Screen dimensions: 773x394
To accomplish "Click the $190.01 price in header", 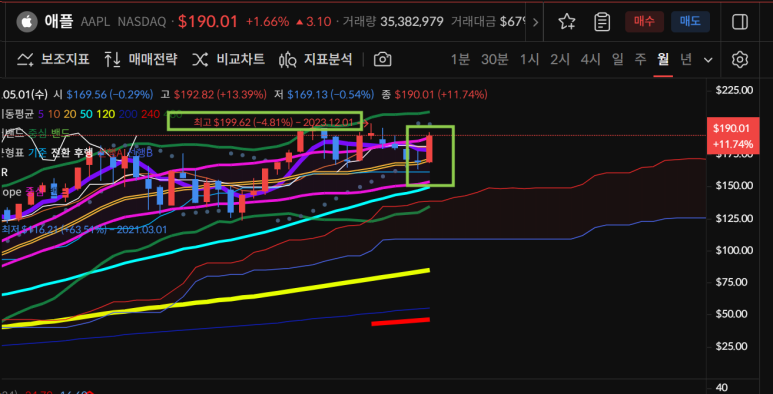I will (208, 22).
